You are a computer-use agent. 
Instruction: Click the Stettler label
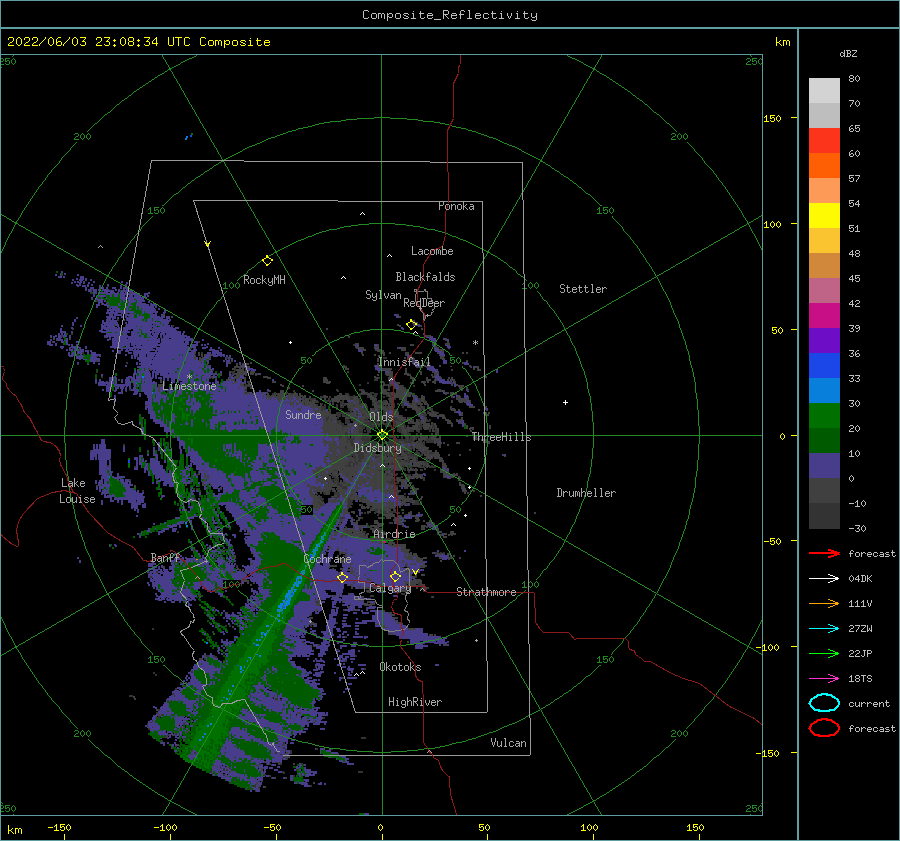(583, 289)
